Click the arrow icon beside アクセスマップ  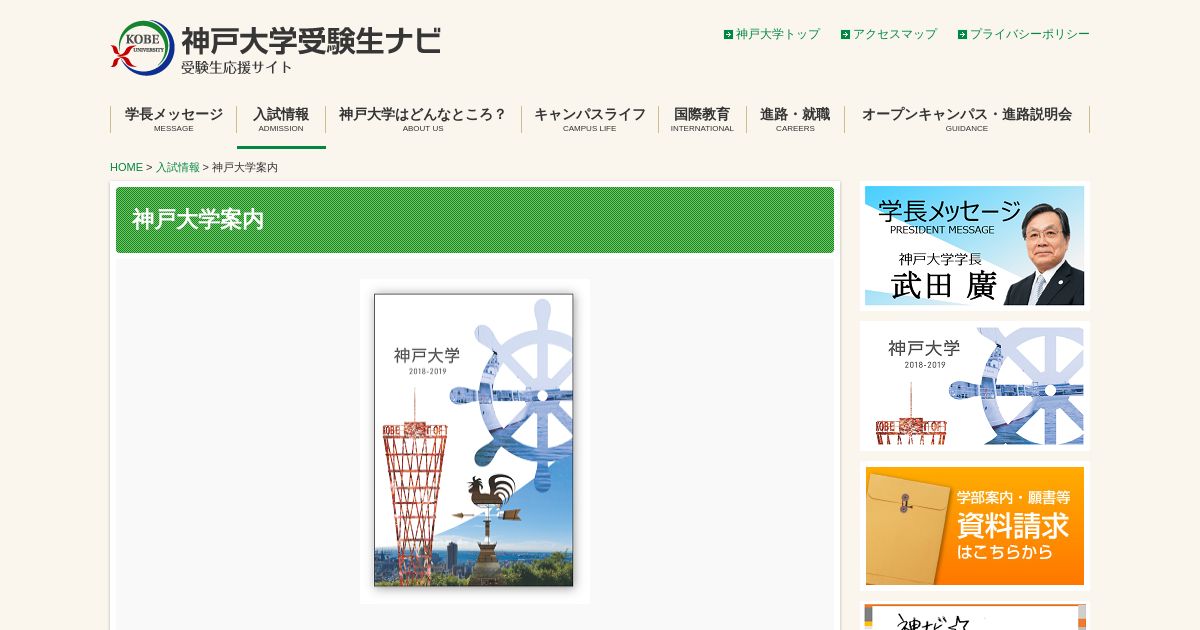[845, 34]
